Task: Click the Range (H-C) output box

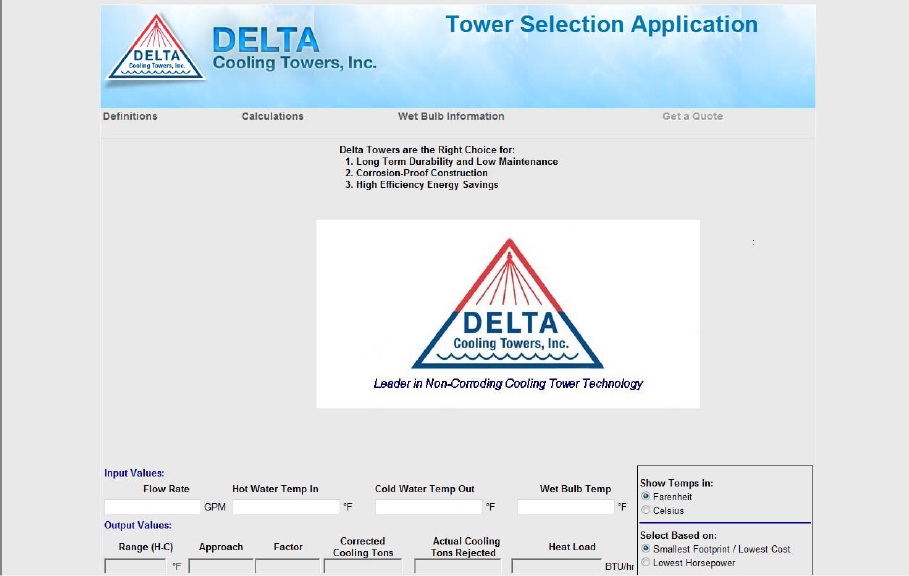Action: coord(136,567)
